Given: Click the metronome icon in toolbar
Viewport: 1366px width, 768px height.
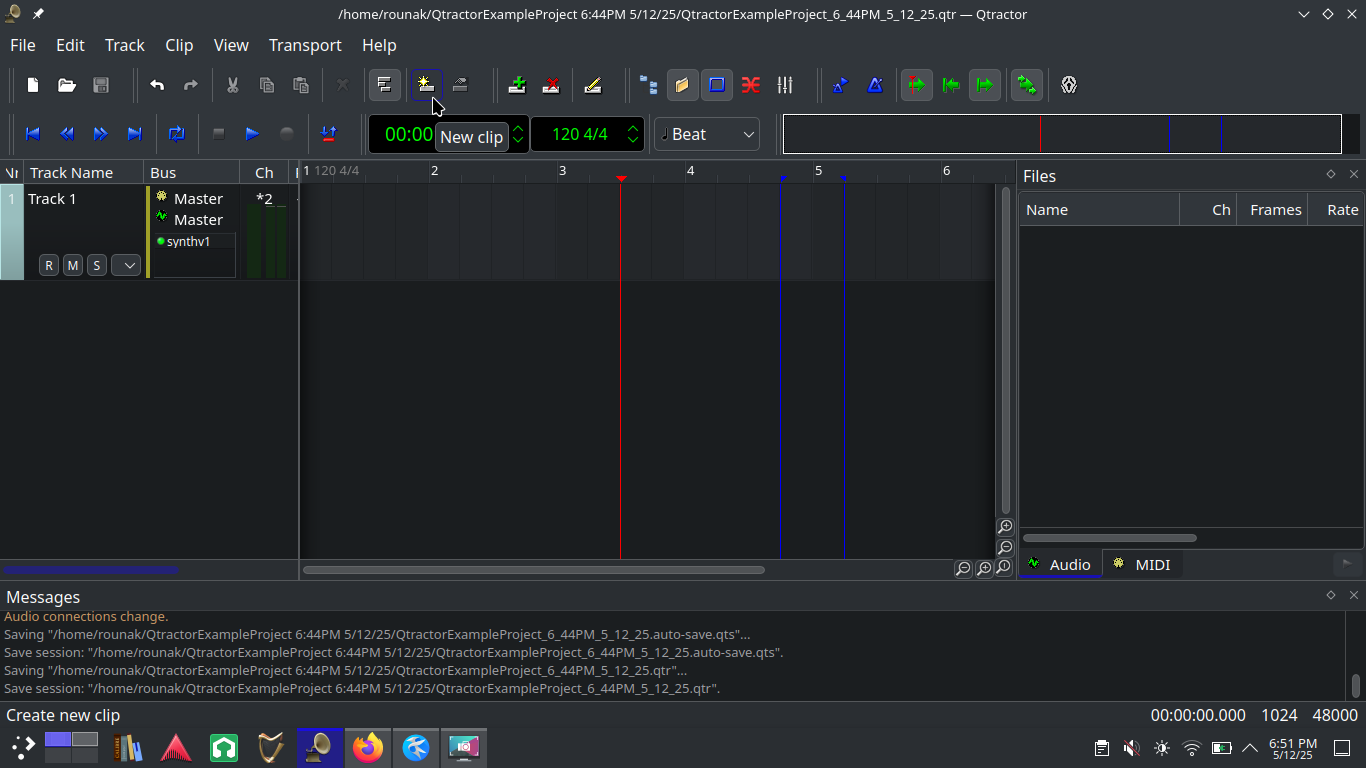Looking at the screenshot, I should (x=875, y=85).
